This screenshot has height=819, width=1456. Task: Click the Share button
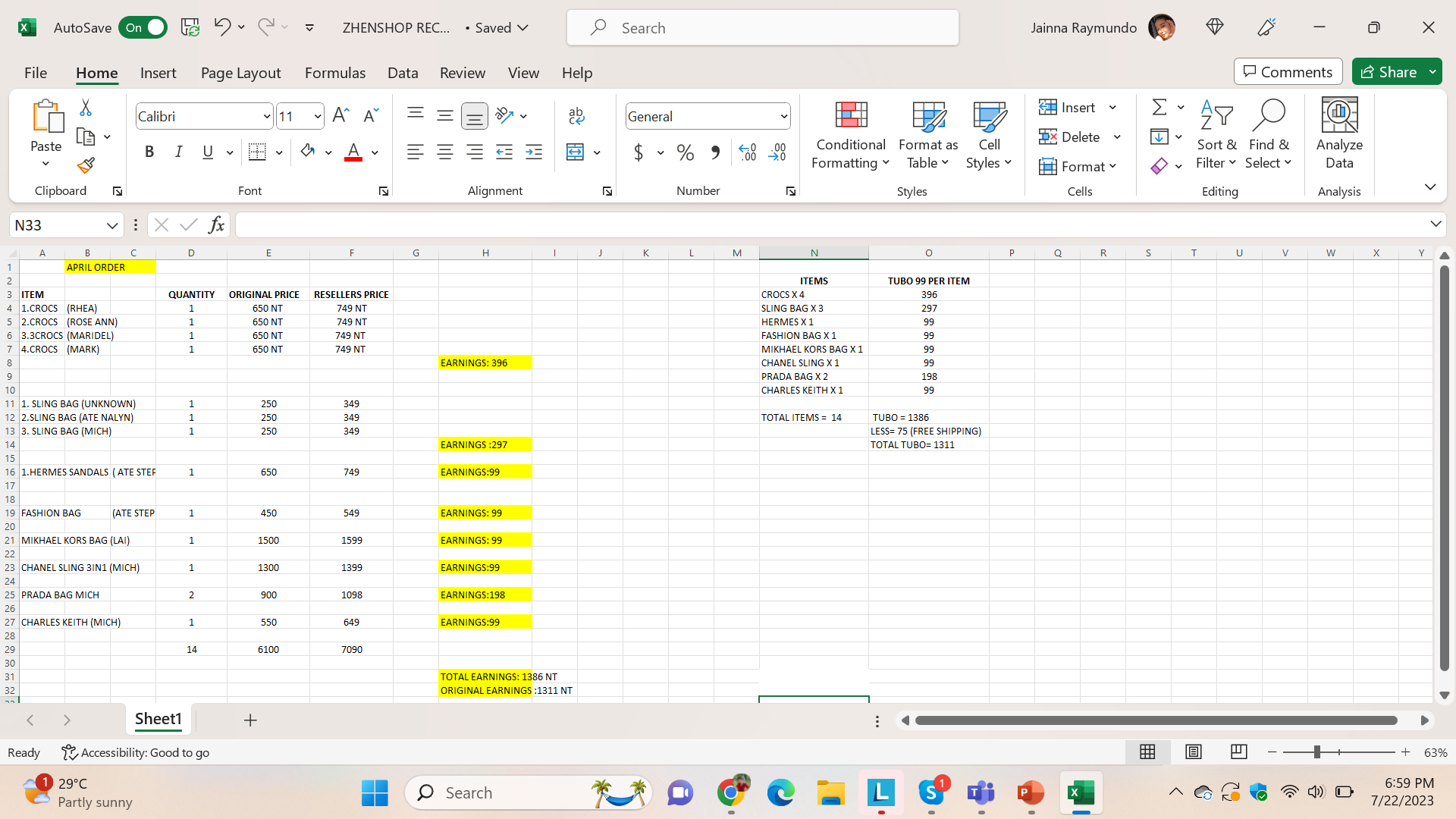pos(1389,72)
